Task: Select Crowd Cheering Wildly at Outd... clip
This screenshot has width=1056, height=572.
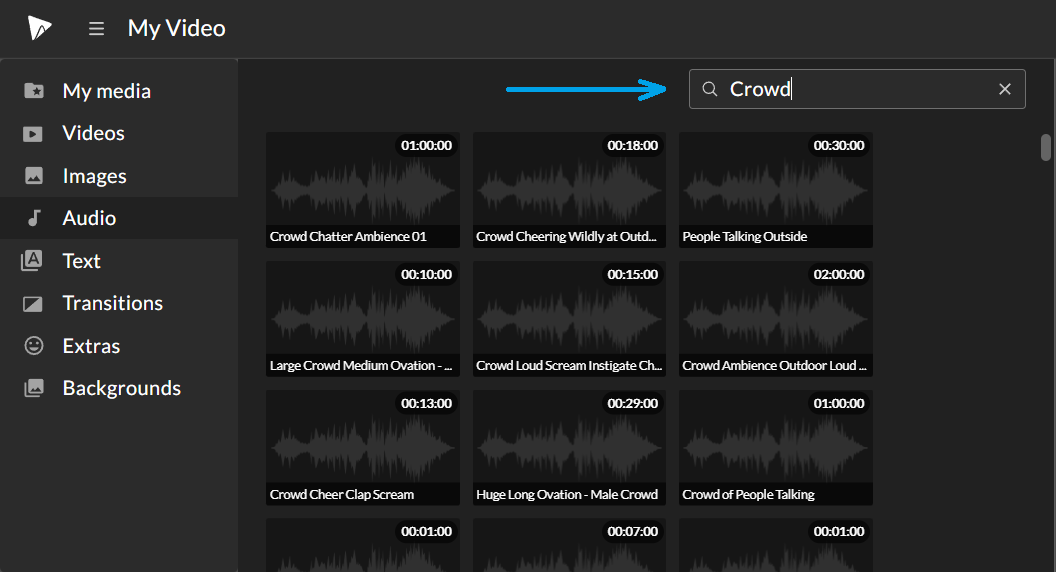Action: click(569, 190)
